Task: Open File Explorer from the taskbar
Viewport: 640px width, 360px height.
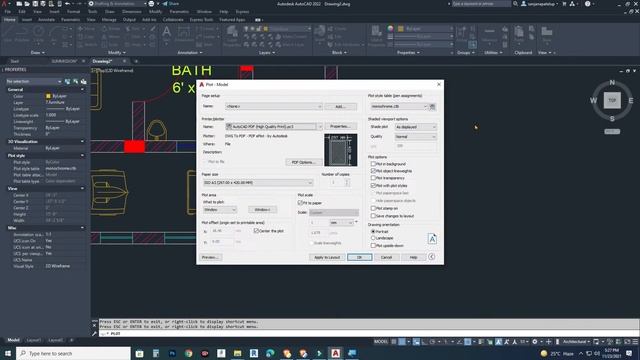Action: (238, 353)
